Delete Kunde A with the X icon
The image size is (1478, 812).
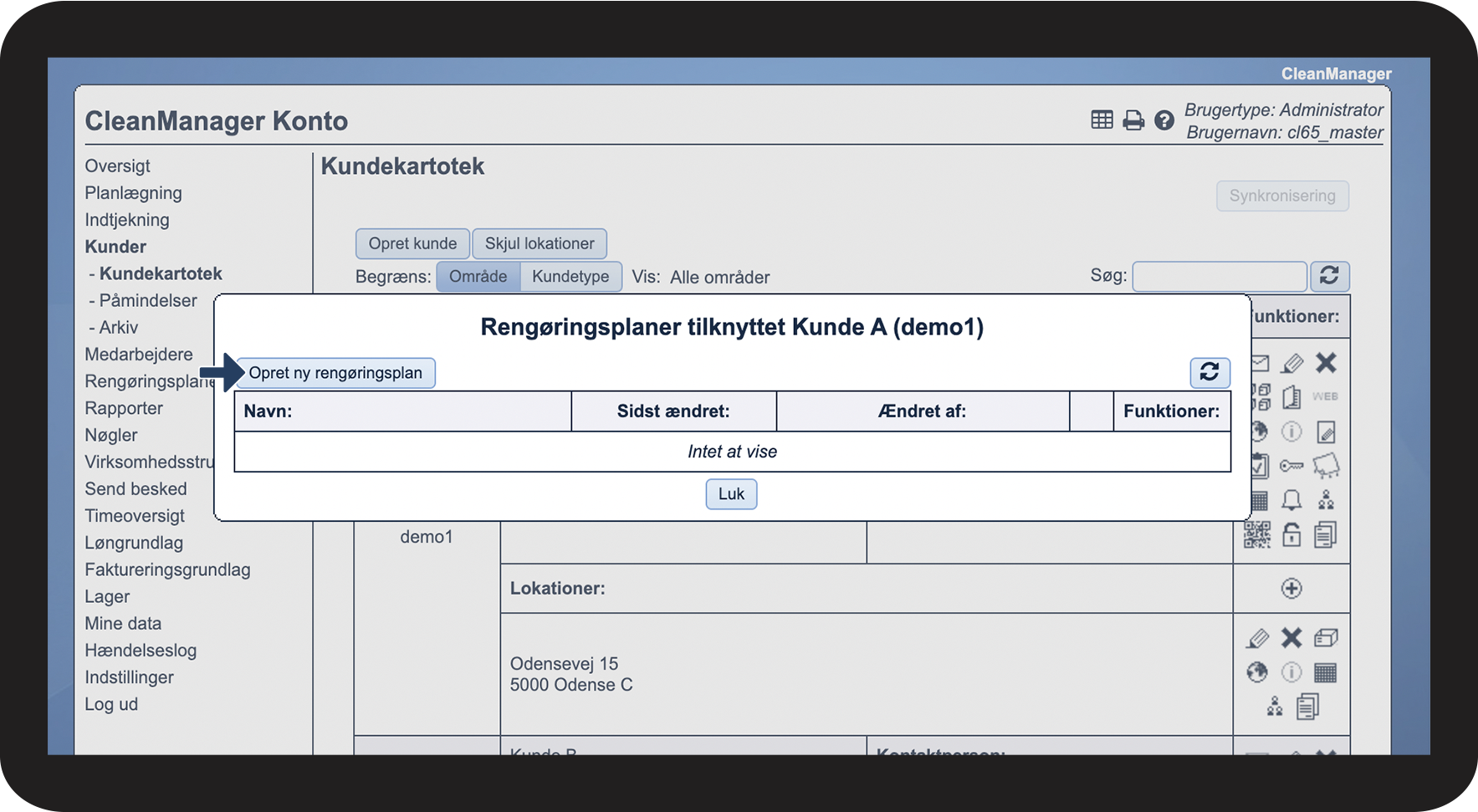pos(1326,363)
